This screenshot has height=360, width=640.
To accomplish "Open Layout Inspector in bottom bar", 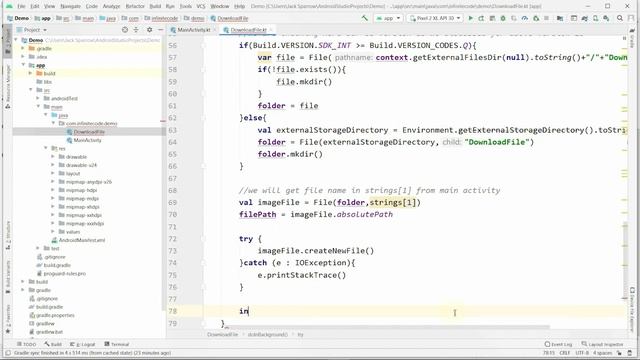I will [602, 344].
